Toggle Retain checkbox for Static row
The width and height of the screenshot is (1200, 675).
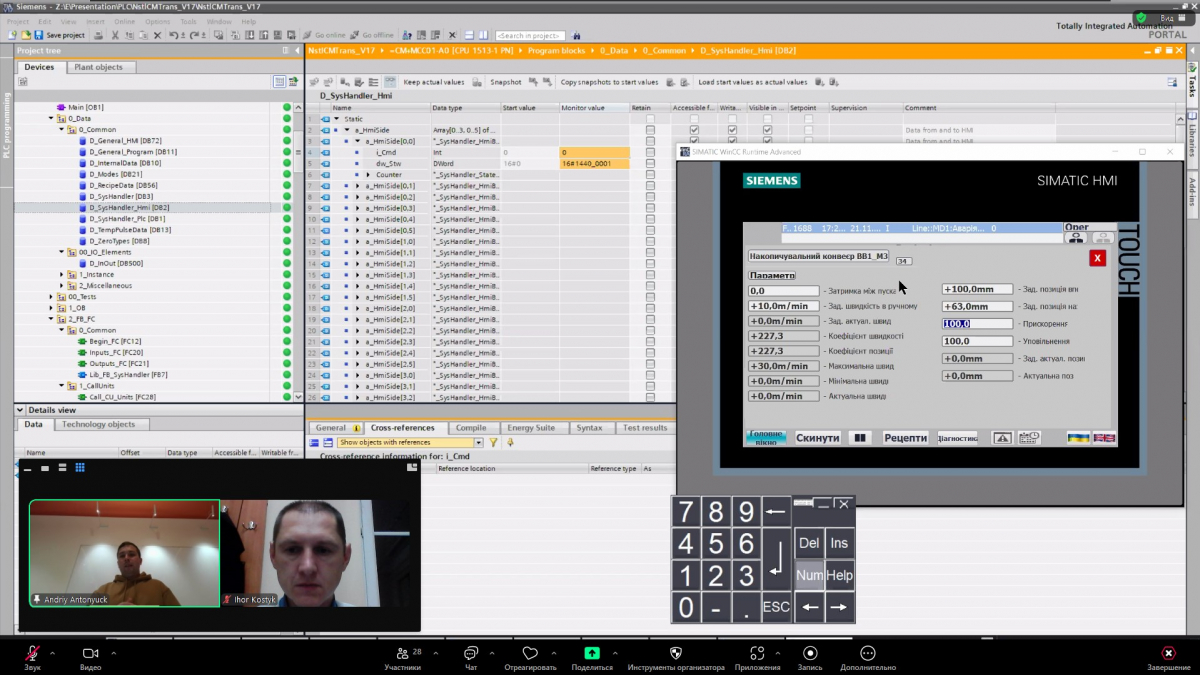(650, 119)
